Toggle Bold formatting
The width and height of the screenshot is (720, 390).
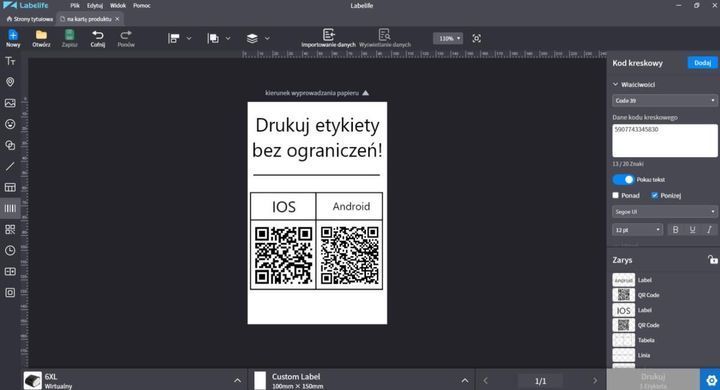[x=675, y=230]
